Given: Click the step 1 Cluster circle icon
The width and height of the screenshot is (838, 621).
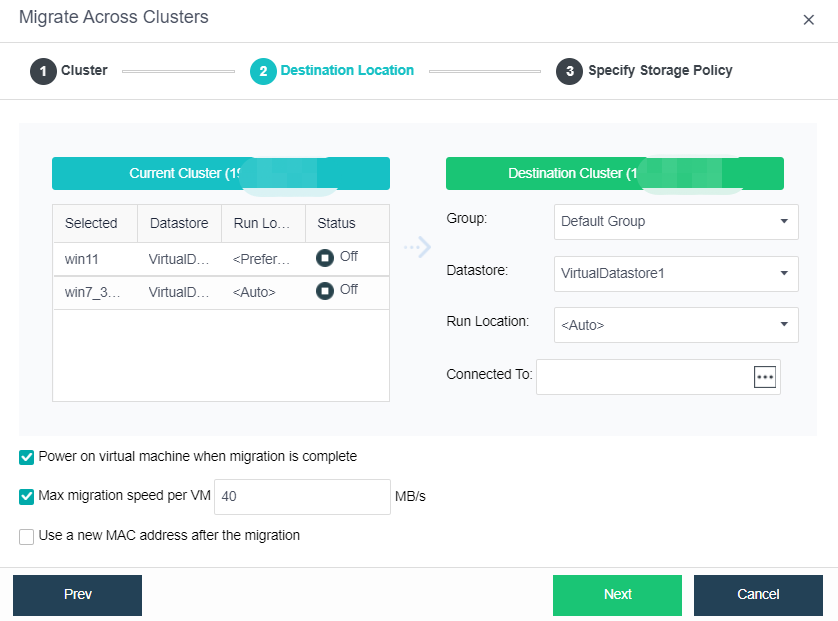Looking at the screenshot, I should (43, 72).
